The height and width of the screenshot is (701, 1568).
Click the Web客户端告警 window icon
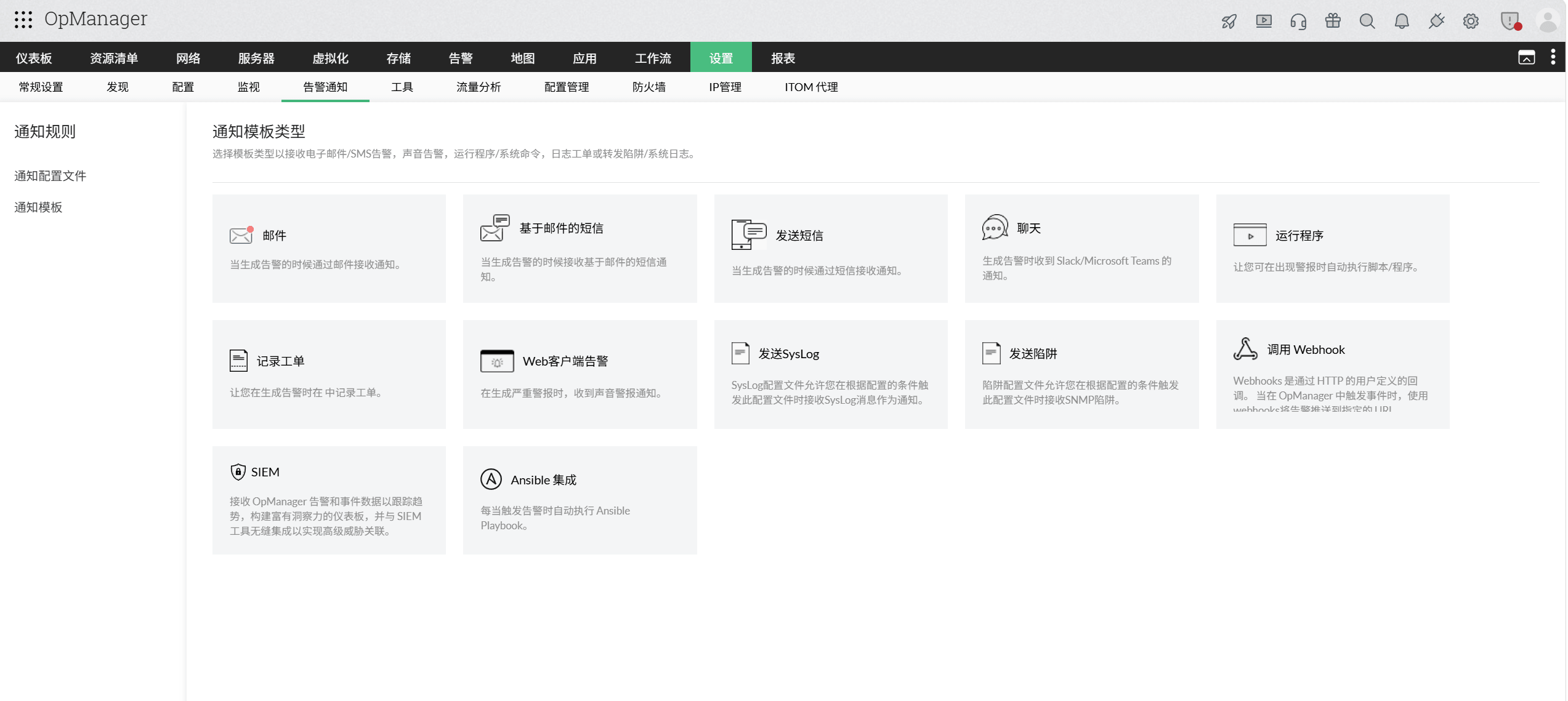496,361
